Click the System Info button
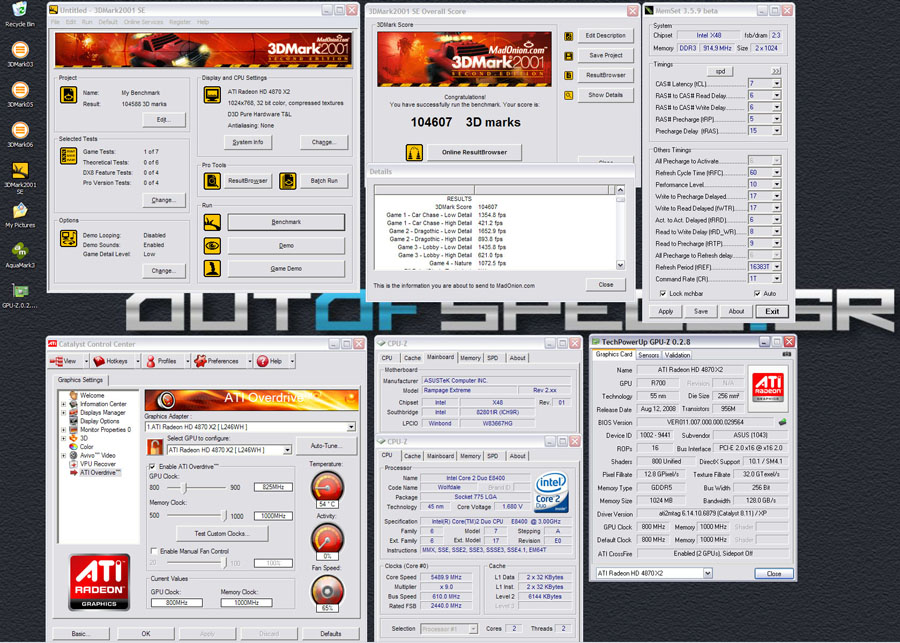This screenshot has height=643, width=900. (248, 142)
